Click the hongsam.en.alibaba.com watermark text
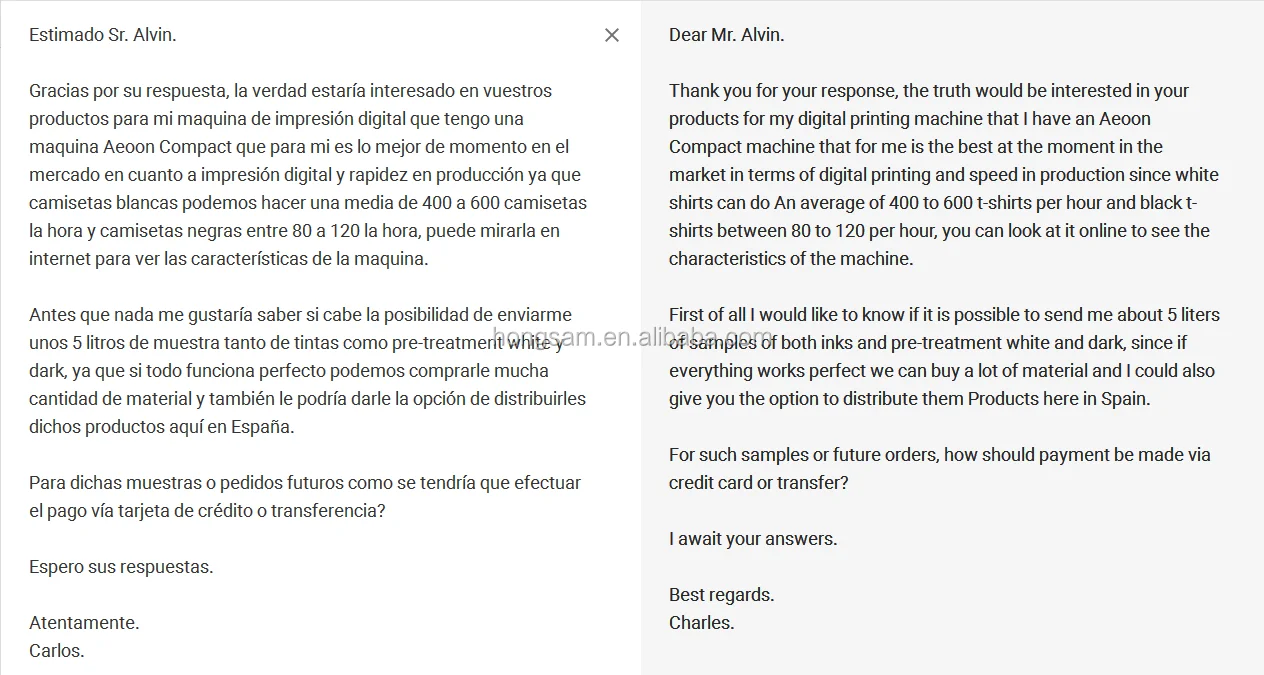1264x675 pixels. tap(632, 337)
